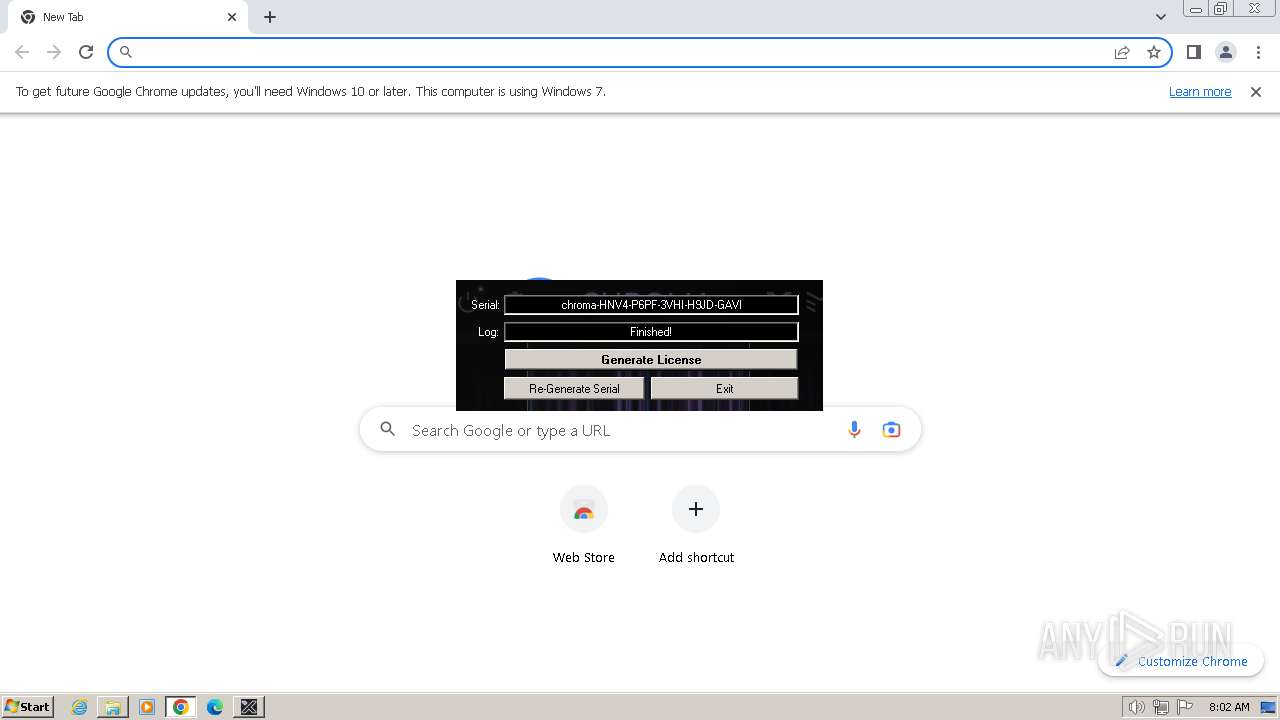Screen dimensions: 1280x720
Task: Open Microsoft Edge from taskbar
Action: click(215, 707)
